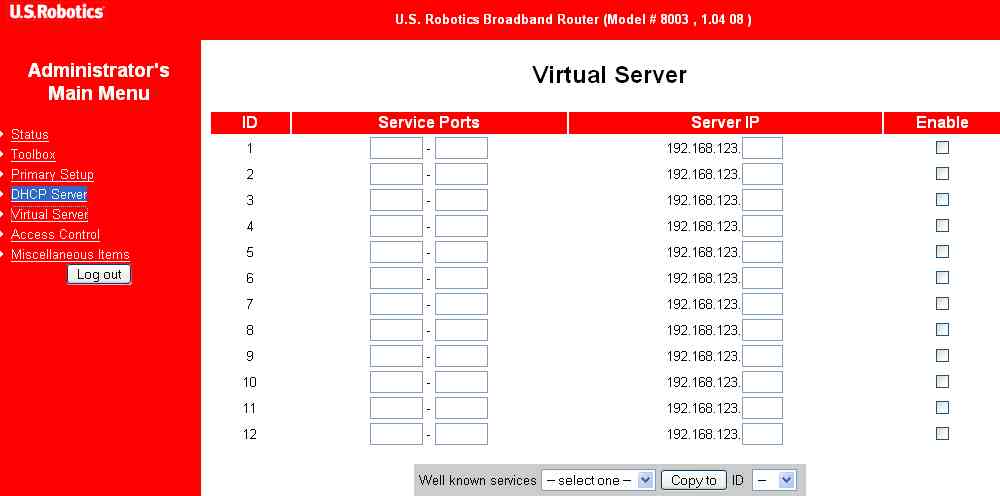The image size is (1000, 496).
Task: Focus Server IP field for ID 5
Action: pyautogui.click(x=762, y=252)
